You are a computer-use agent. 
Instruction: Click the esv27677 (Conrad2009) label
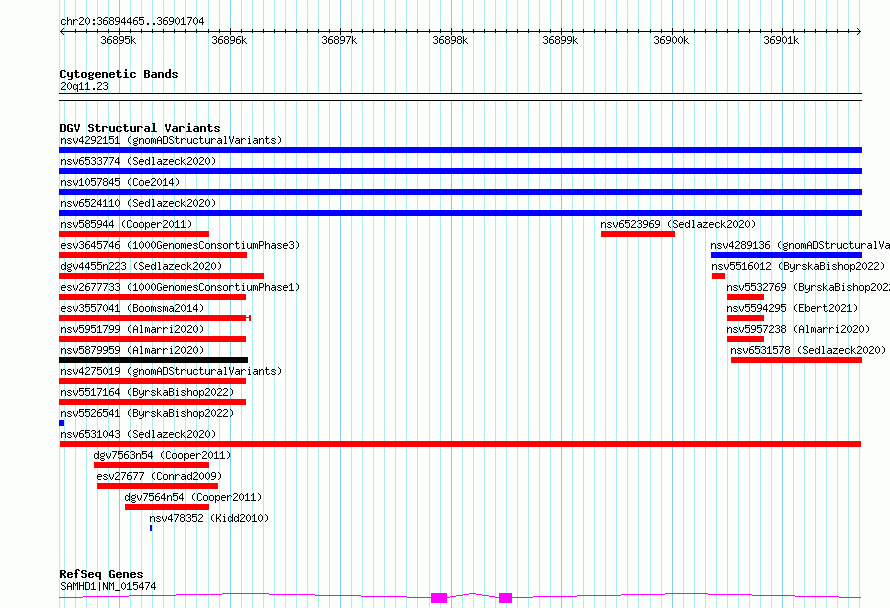click(159, 476)
